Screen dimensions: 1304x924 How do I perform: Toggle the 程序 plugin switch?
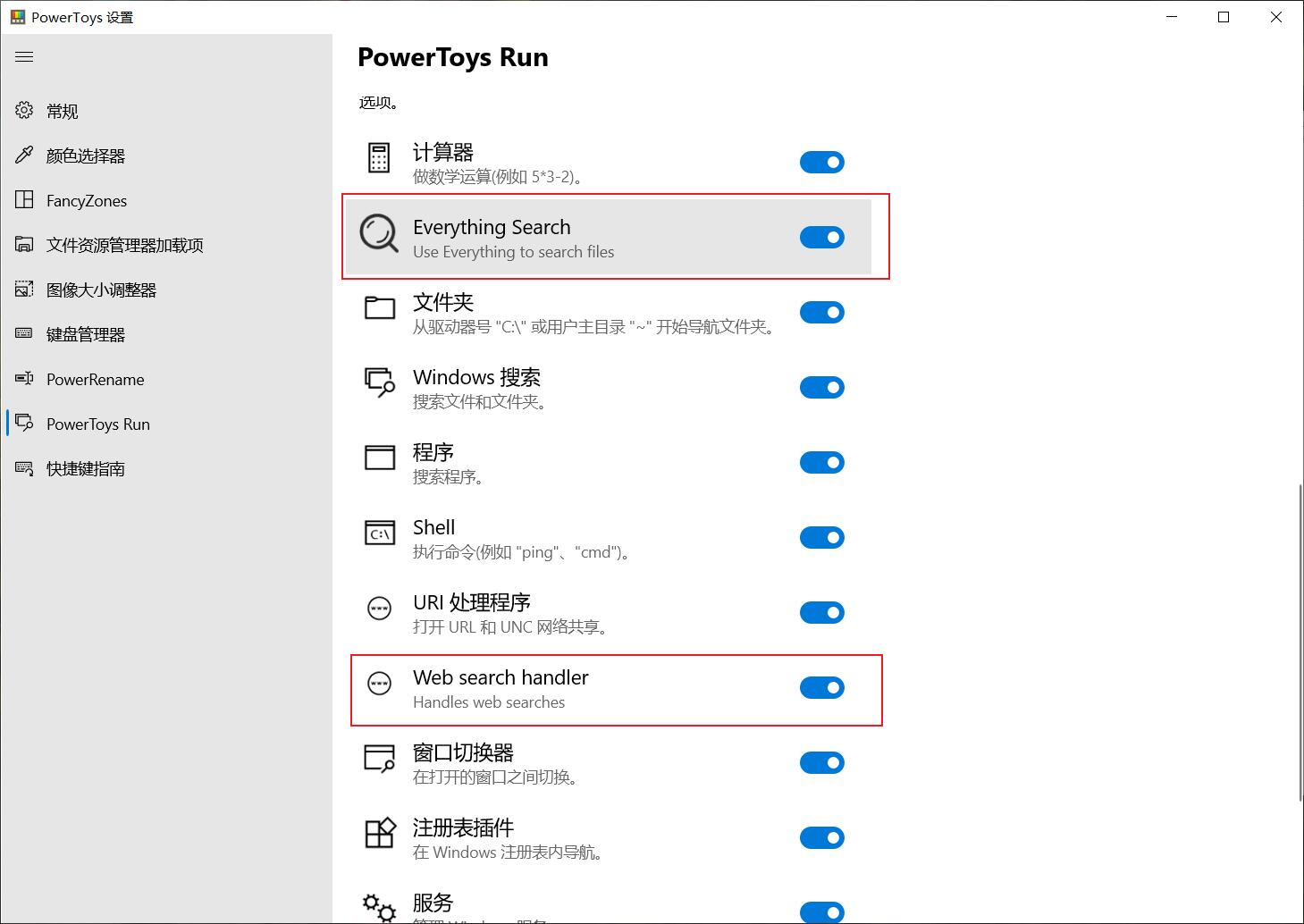[822, 462]
